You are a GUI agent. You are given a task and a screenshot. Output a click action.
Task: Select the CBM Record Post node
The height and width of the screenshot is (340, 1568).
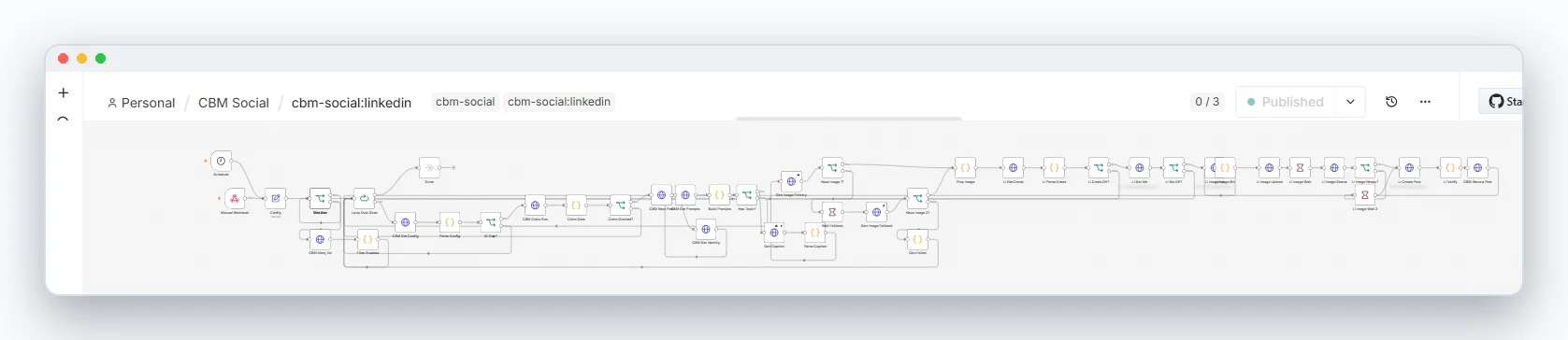click(1477, 167)
